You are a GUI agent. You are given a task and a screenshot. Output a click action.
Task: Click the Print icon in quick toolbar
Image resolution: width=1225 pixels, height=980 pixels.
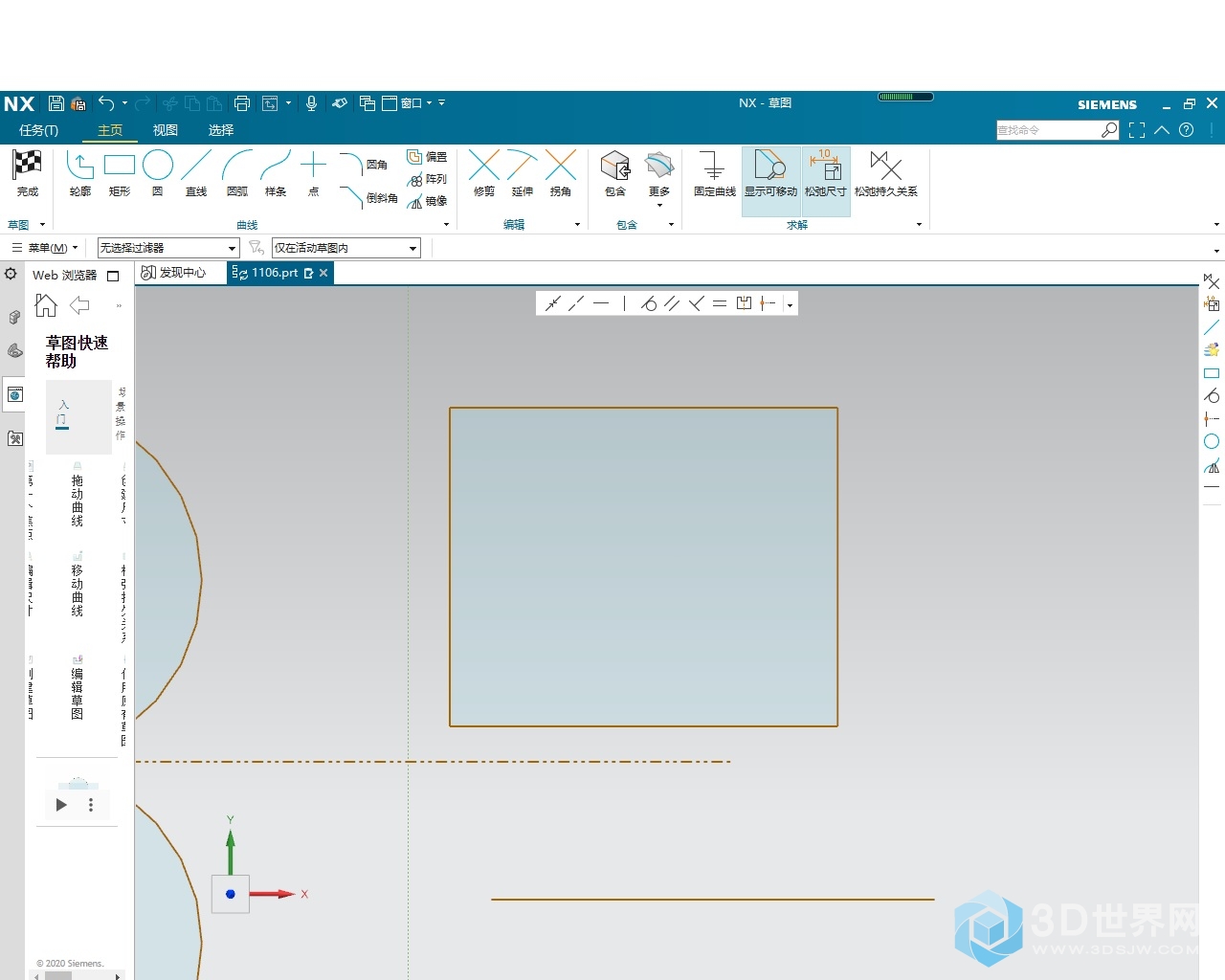click(242, 103)
